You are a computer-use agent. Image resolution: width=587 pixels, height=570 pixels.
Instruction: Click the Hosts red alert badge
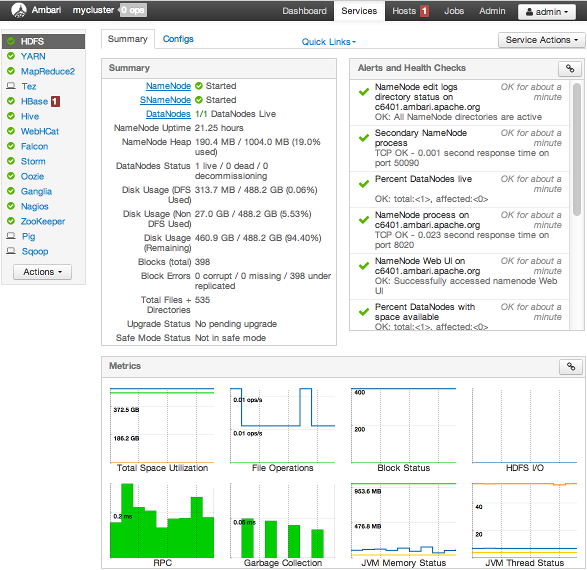424,11
